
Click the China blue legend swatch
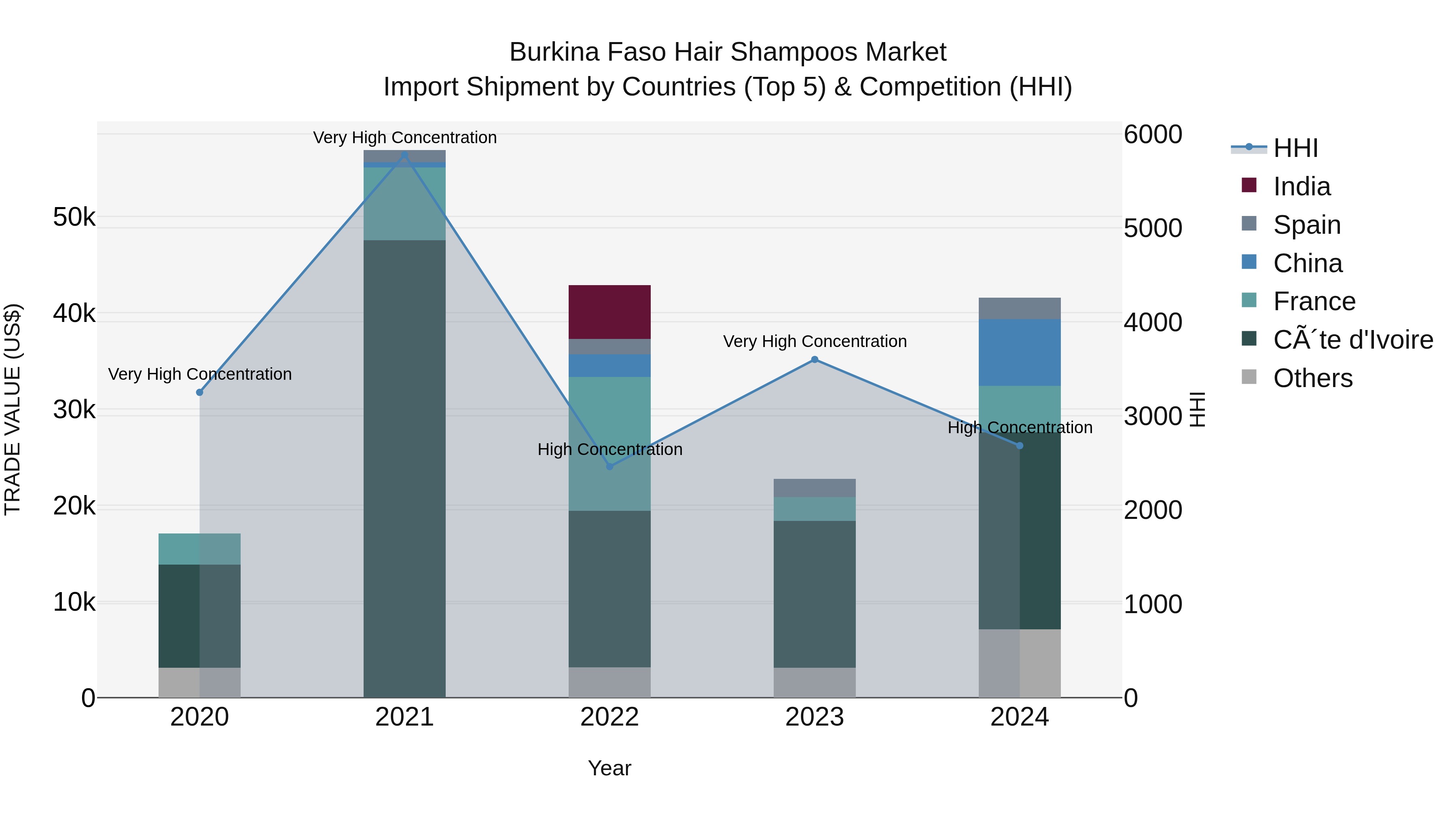click(x=1249, y=262)
